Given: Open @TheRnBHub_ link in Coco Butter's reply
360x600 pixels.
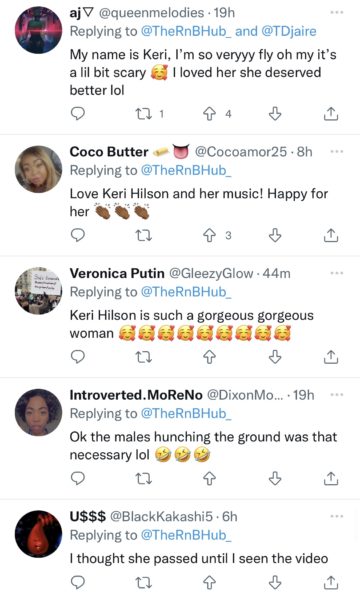Looking at the screenshot, I should coord(186,170).
